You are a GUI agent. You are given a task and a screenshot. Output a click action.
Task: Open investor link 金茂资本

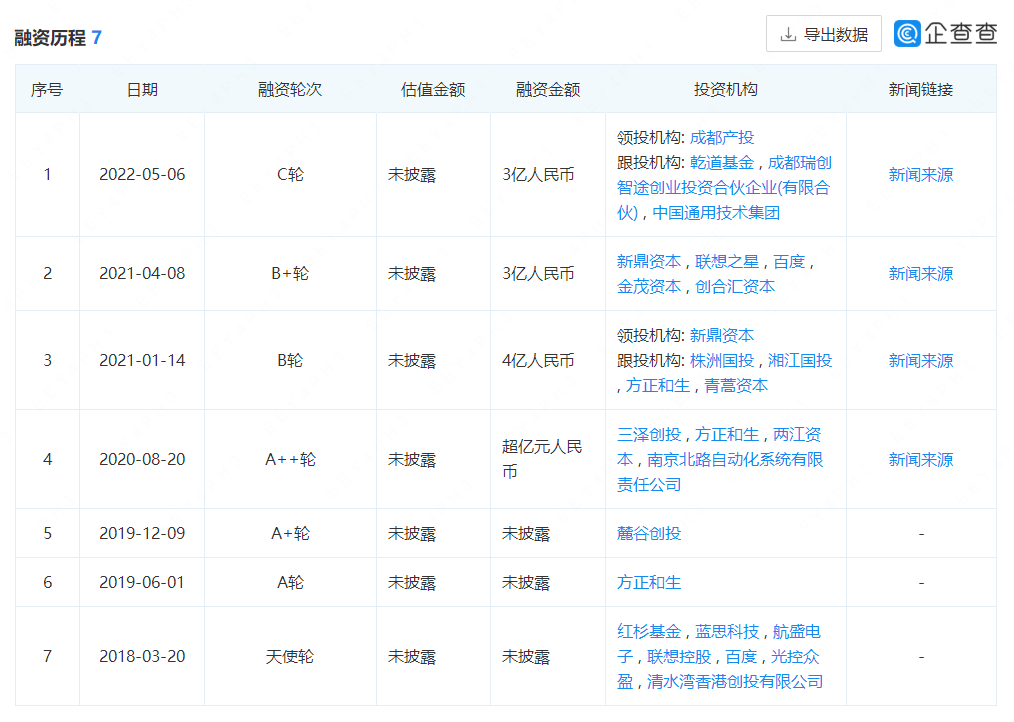pos(649,286)
